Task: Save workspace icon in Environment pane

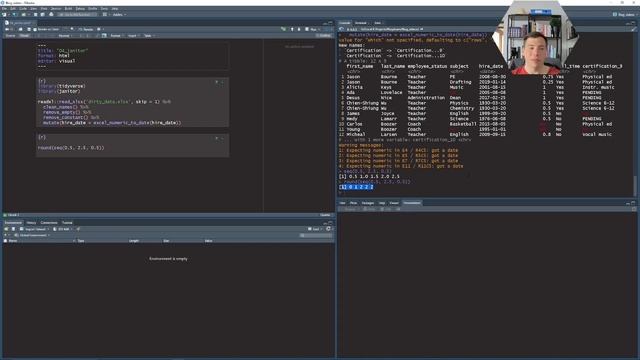Action: click(x=13, y=229)
